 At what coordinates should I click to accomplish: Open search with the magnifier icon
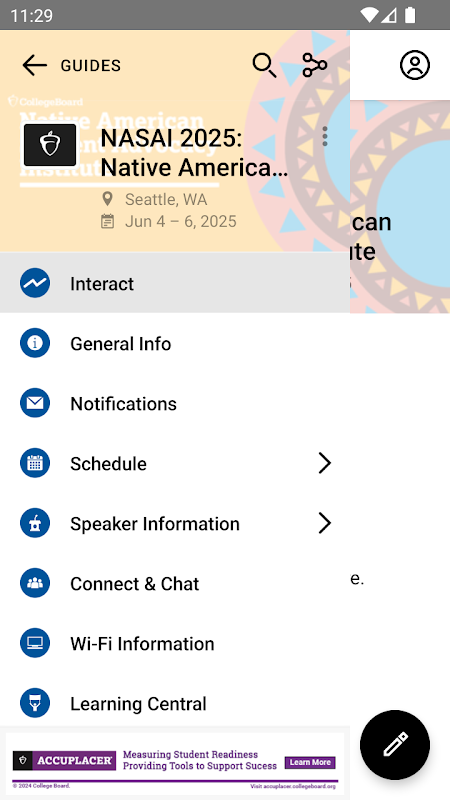(264, 65)
